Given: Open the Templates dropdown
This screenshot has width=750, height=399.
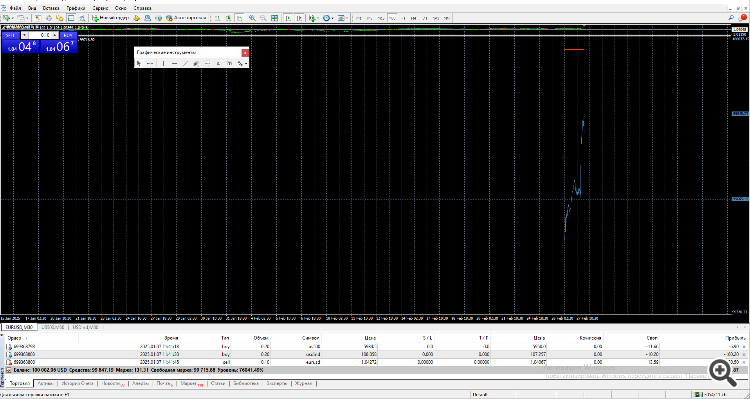Looking at the screenshot, I should (x=342, y=18).
